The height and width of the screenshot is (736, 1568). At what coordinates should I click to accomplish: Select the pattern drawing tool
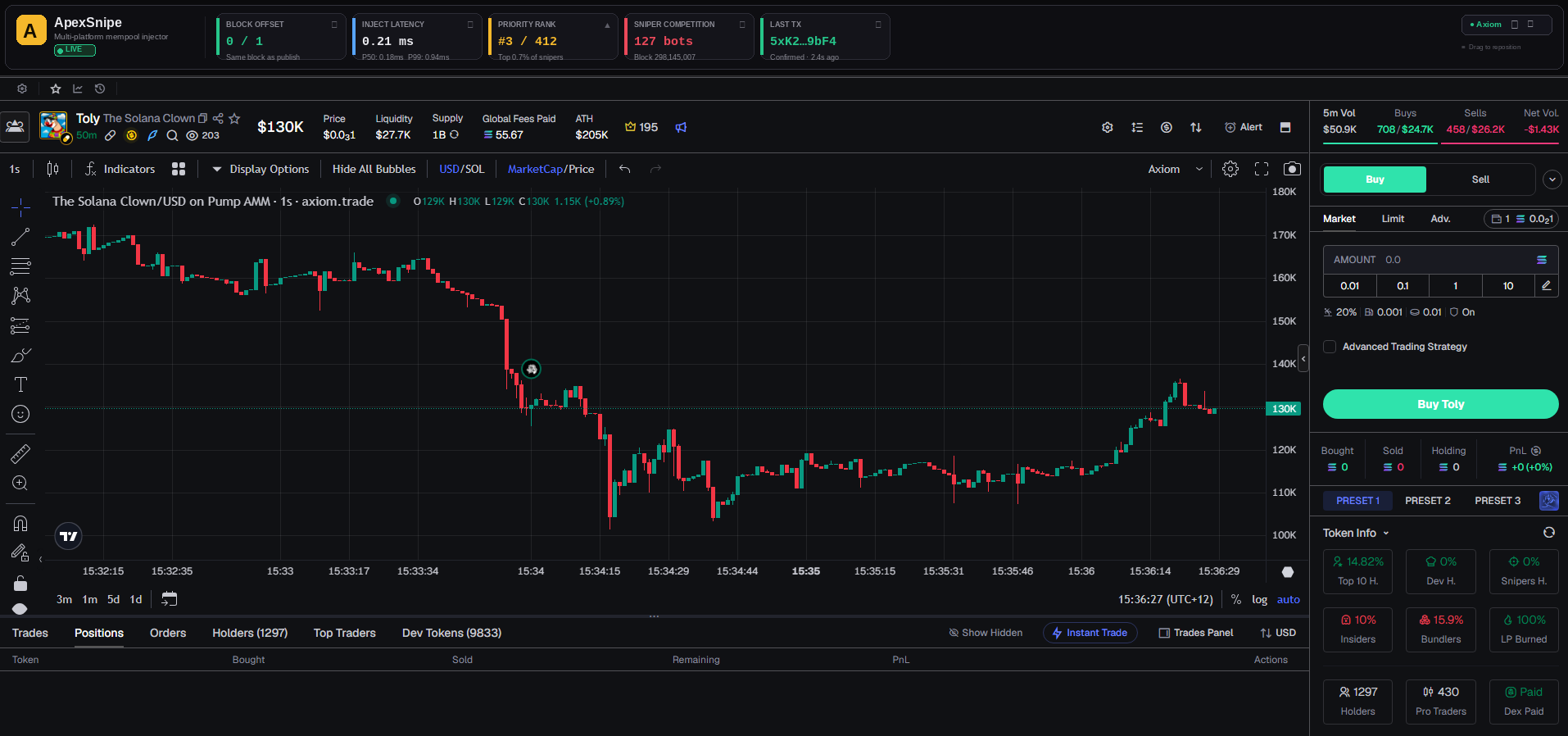point(20,296)
